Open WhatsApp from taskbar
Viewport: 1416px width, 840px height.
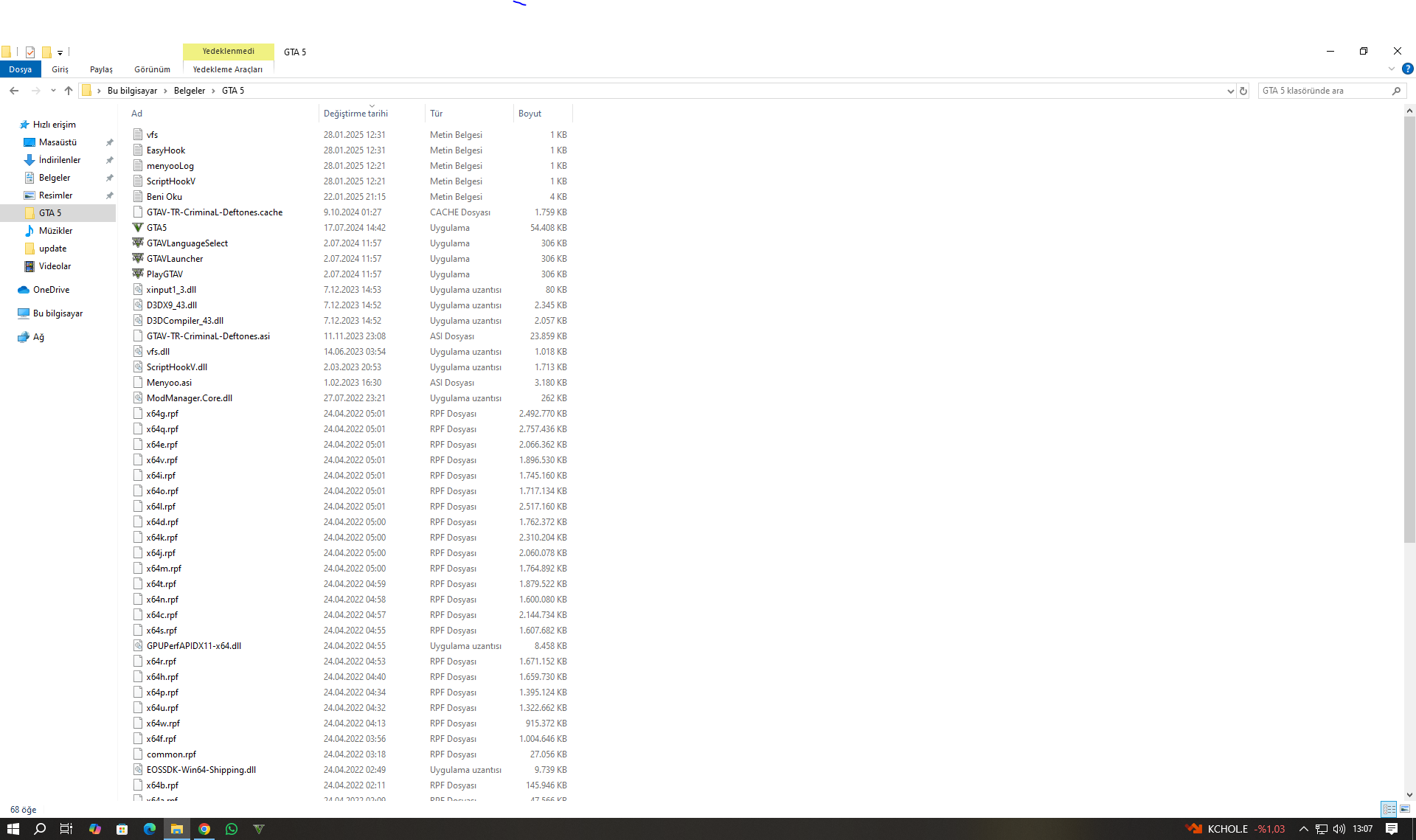[x=232, y=829]
